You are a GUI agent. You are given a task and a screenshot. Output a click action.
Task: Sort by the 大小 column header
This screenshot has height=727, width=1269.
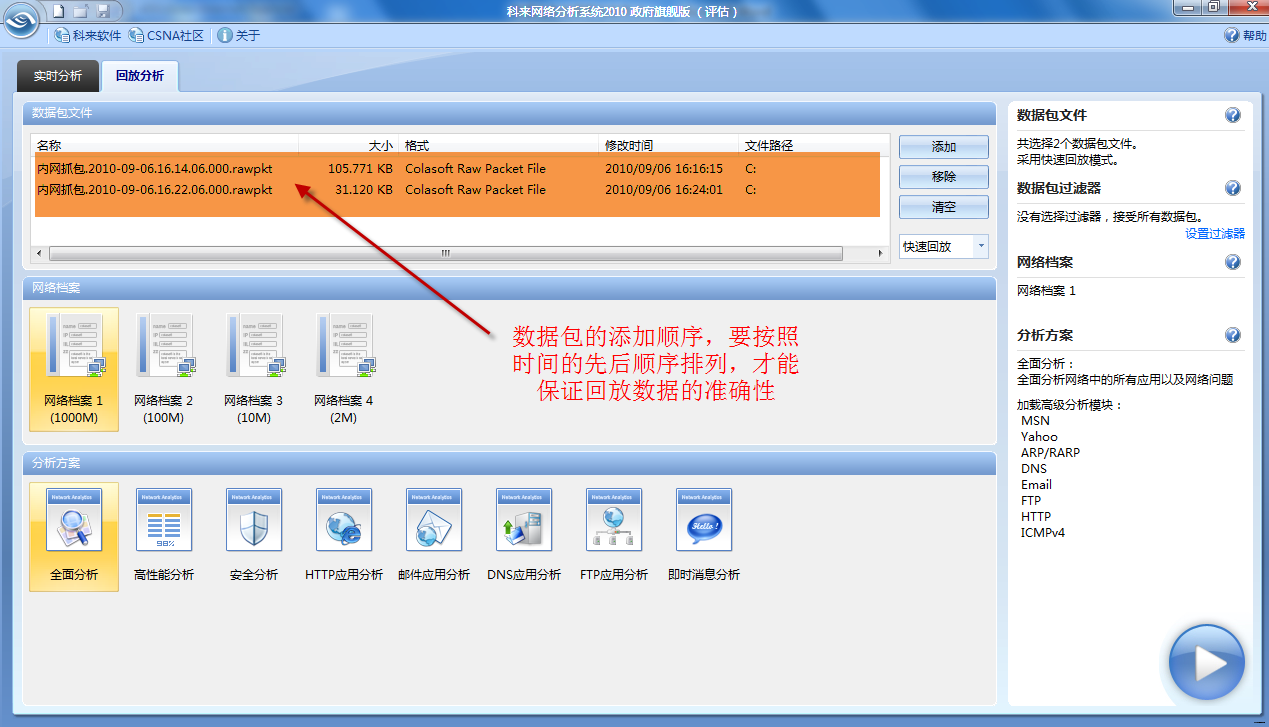coord(348,146)
